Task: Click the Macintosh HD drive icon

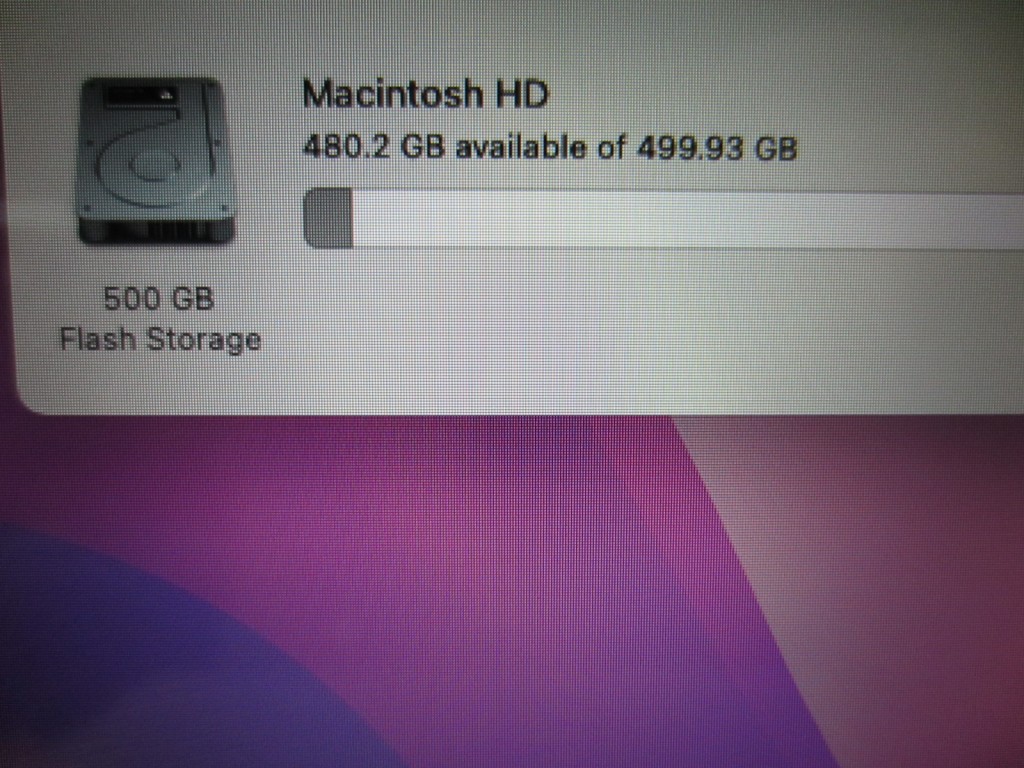Action: pos(157,161)
